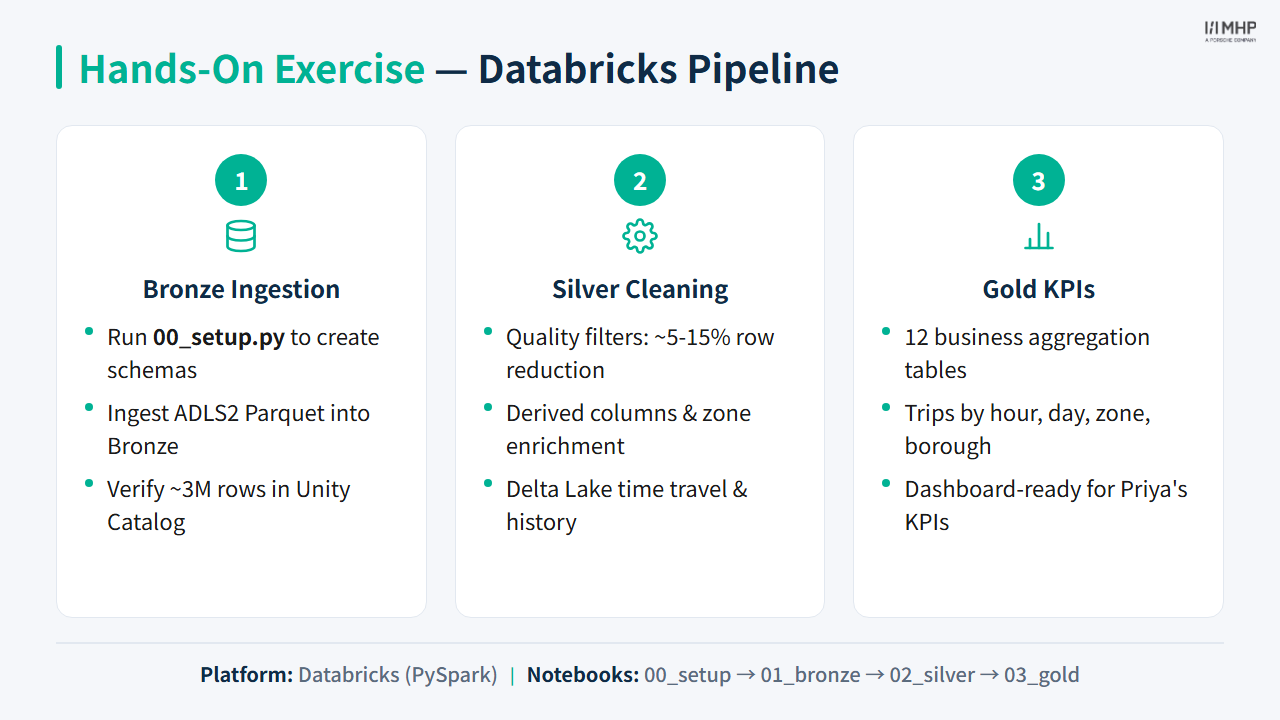This screenshot has width=1280, height=720.
Task: Click the gear icon above Silver Cleaning
Action: (640, 236)
